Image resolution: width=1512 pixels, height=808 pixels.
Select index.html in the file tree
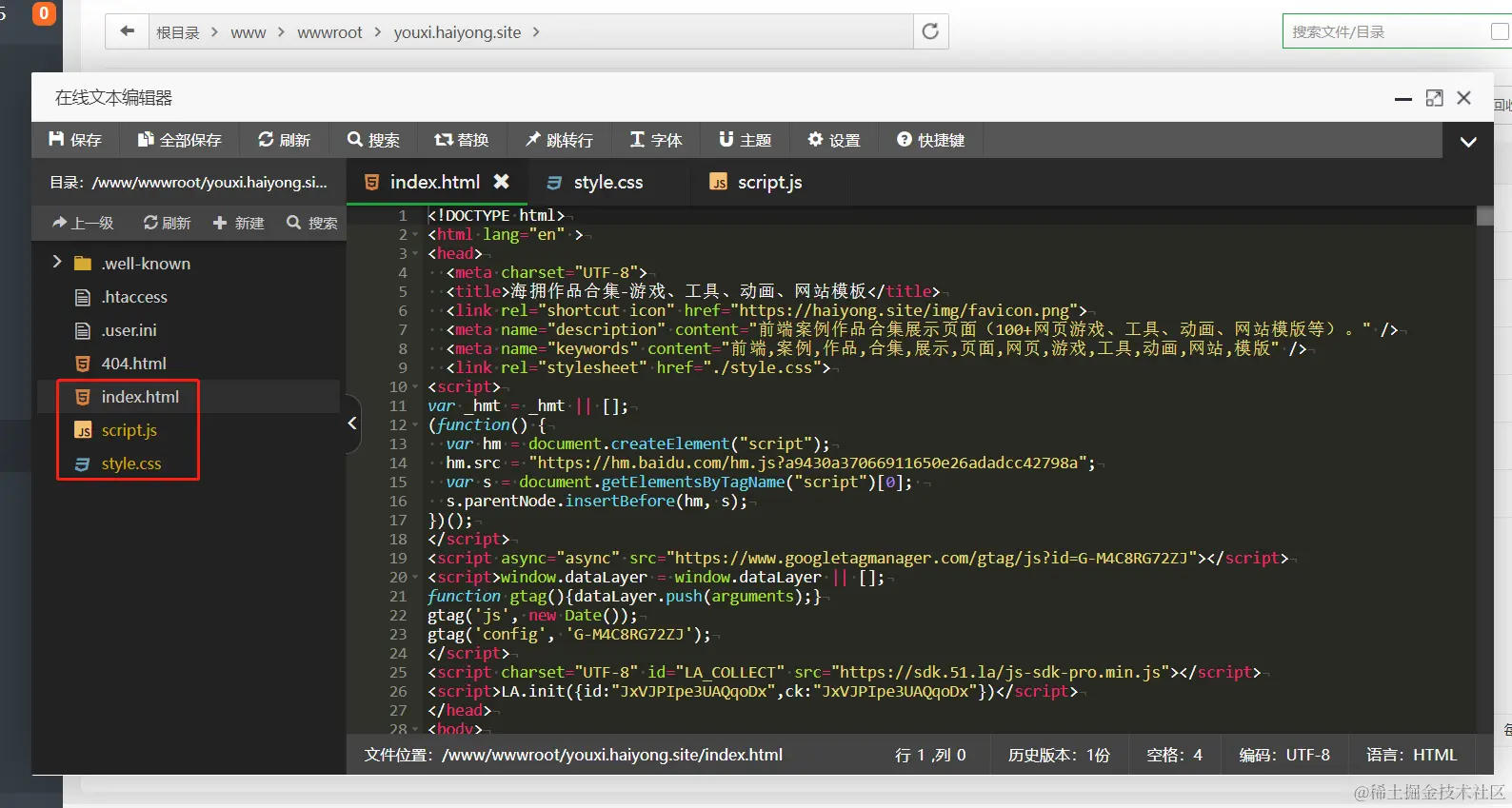click(x=140, y=397)
